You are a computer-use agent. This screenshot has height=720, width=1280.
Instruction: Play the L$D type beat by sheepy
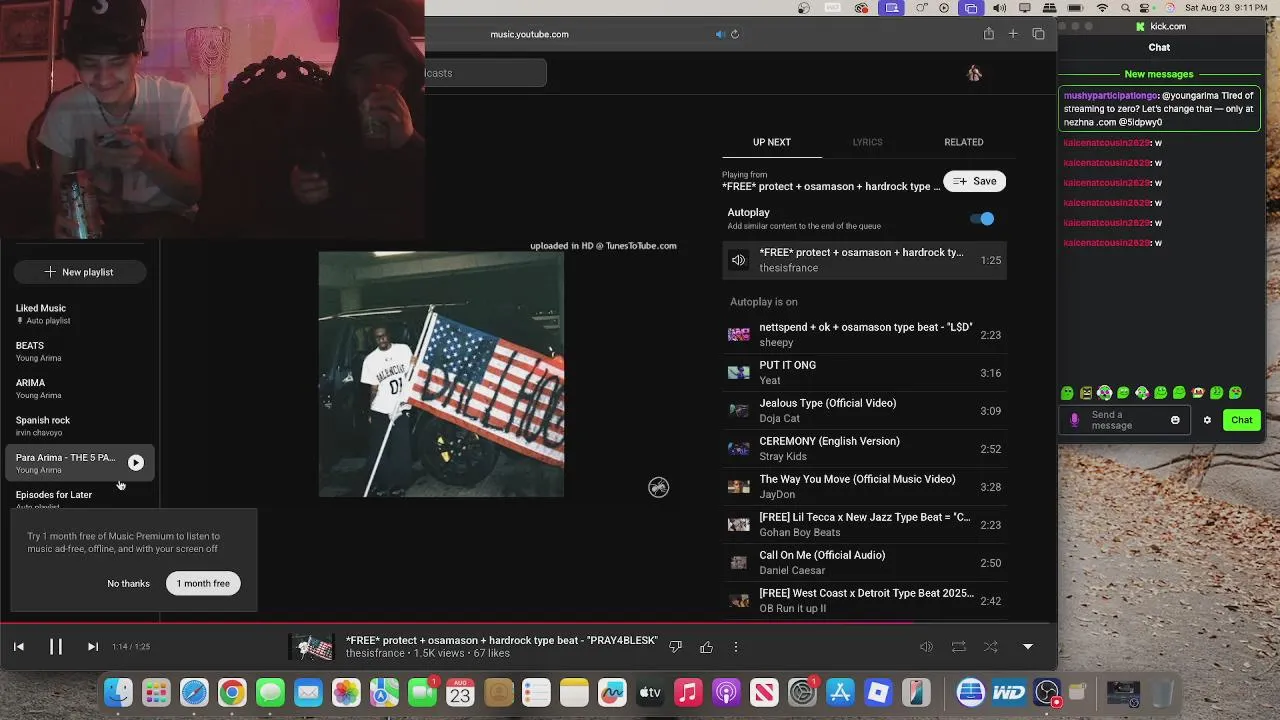pos(865,335)
